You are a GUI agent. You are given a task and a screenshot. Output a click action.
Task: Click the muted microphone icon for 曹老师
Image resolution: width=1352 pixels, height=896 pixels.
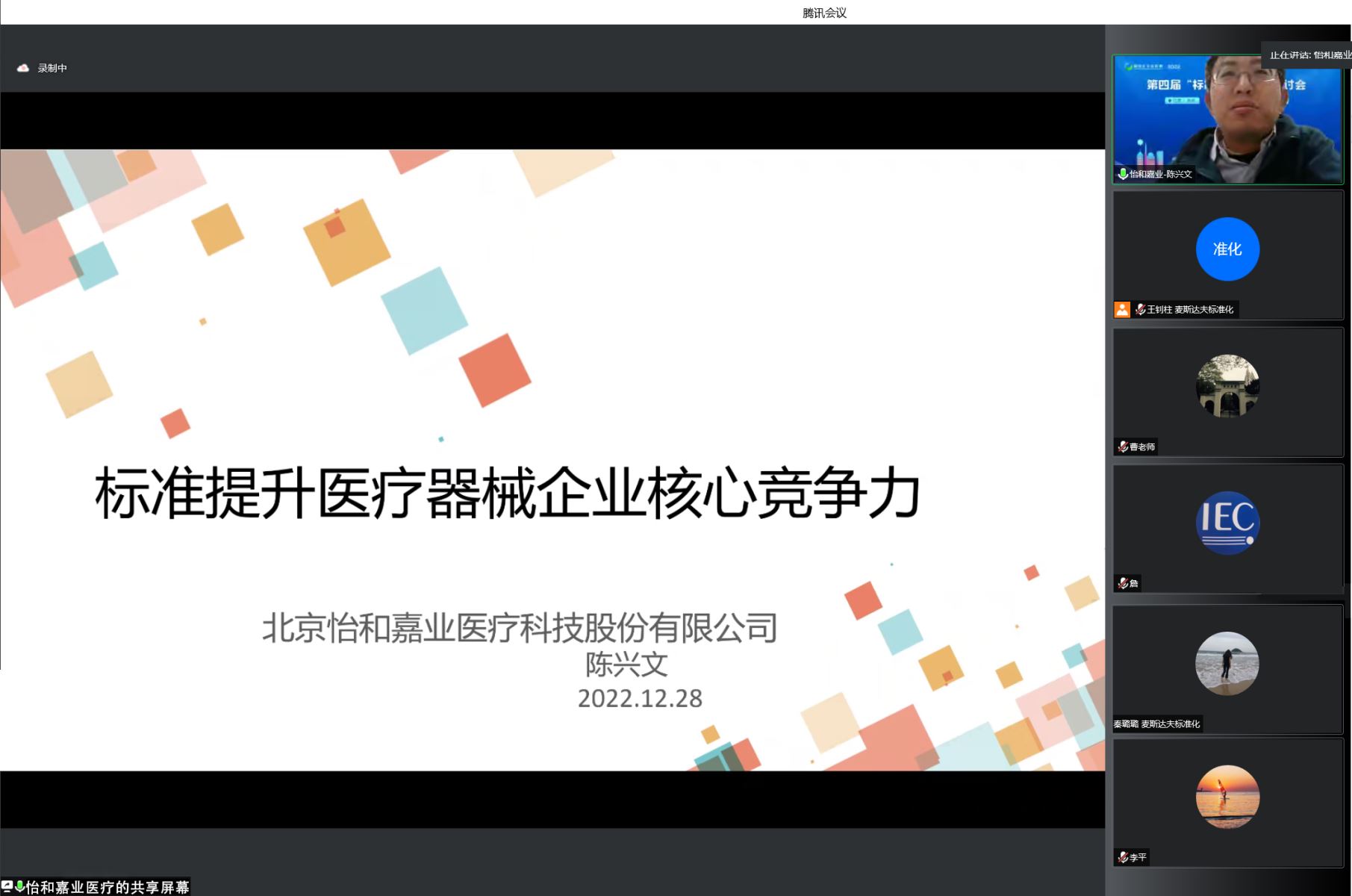point(1123,447)
